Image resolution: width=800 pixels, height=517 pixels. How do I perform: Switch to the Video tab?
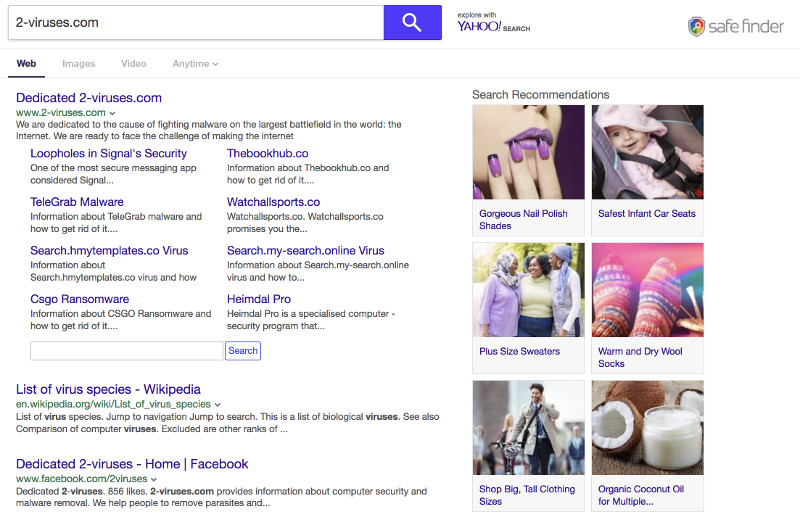pyautogui.click(x=134, y=64)
